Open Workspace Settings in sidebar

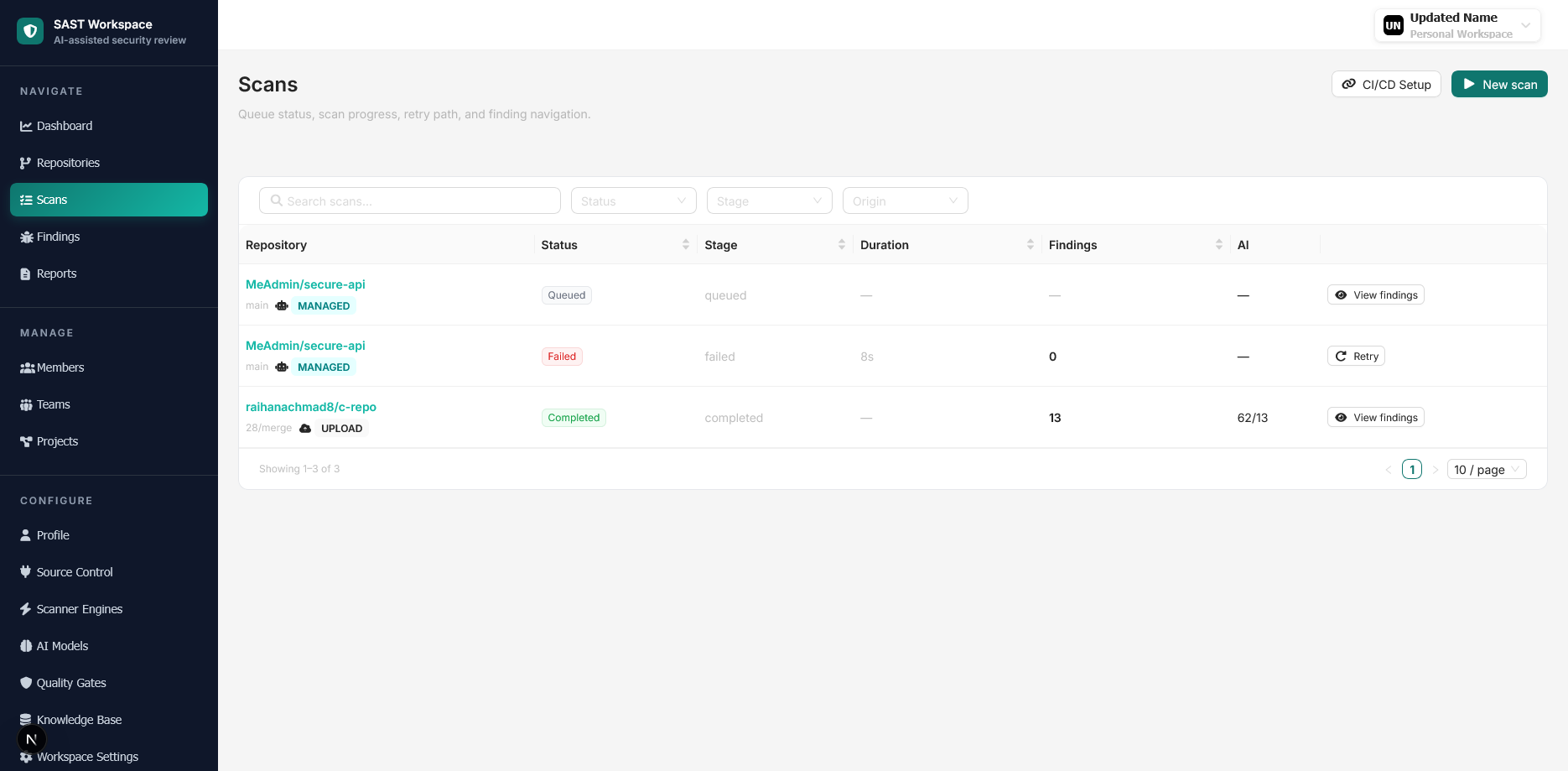pos(109,757)
